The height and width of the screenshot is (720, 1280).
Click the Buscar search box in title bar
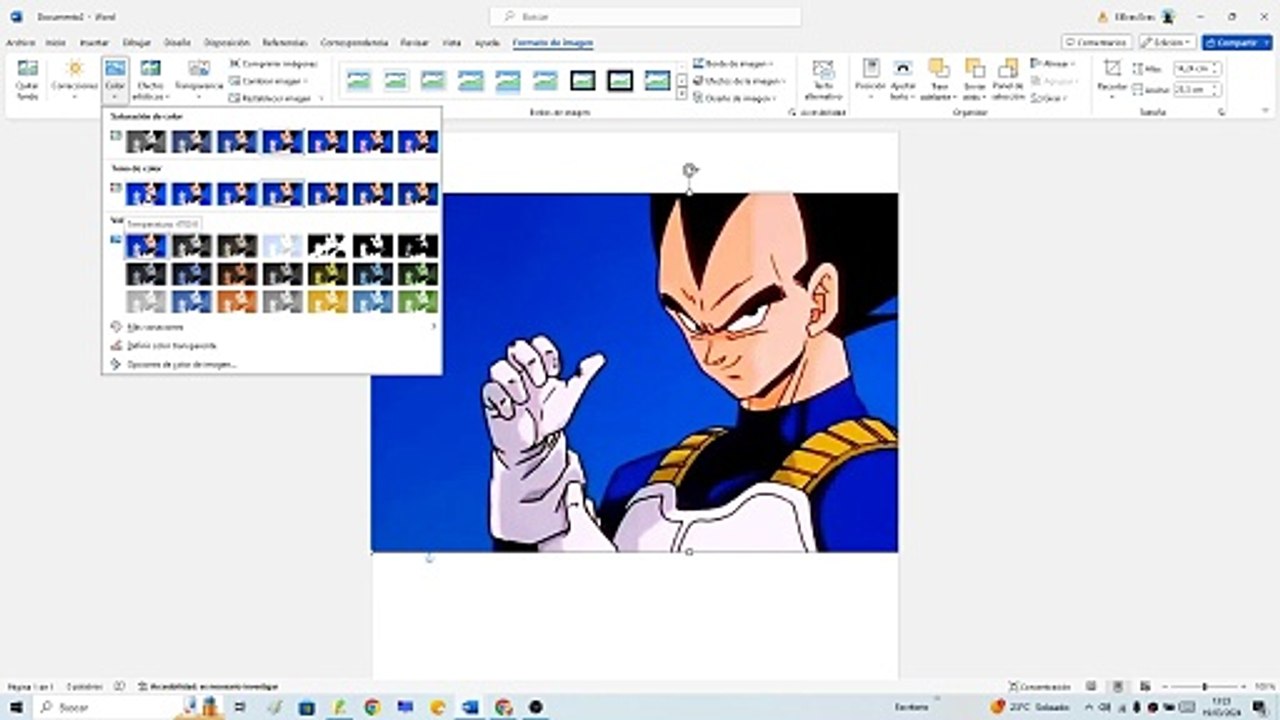[x=645, y=16]
